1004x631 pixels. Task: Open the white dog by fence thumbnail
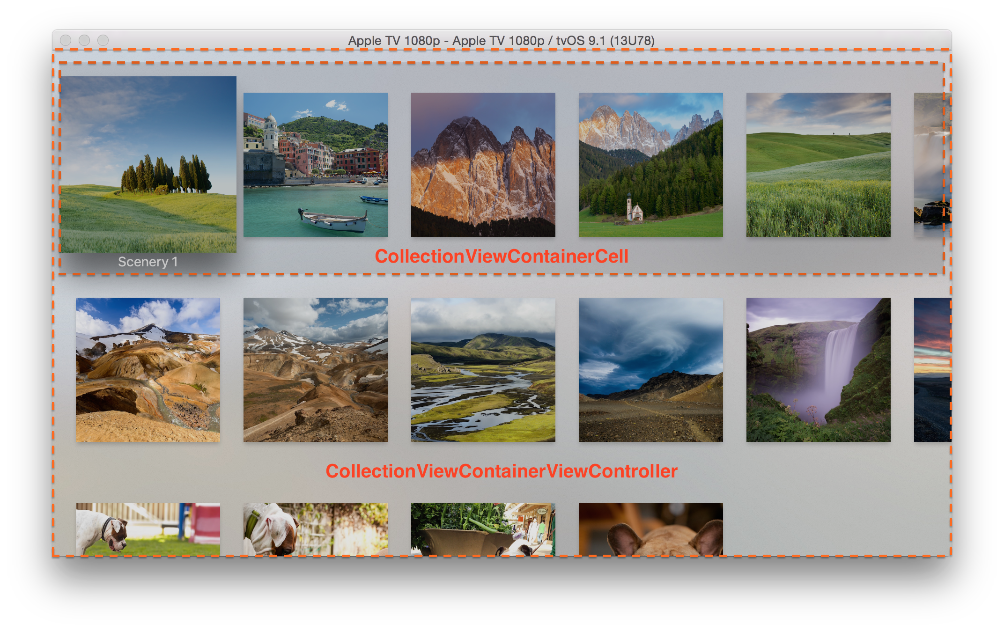(316, 529)
